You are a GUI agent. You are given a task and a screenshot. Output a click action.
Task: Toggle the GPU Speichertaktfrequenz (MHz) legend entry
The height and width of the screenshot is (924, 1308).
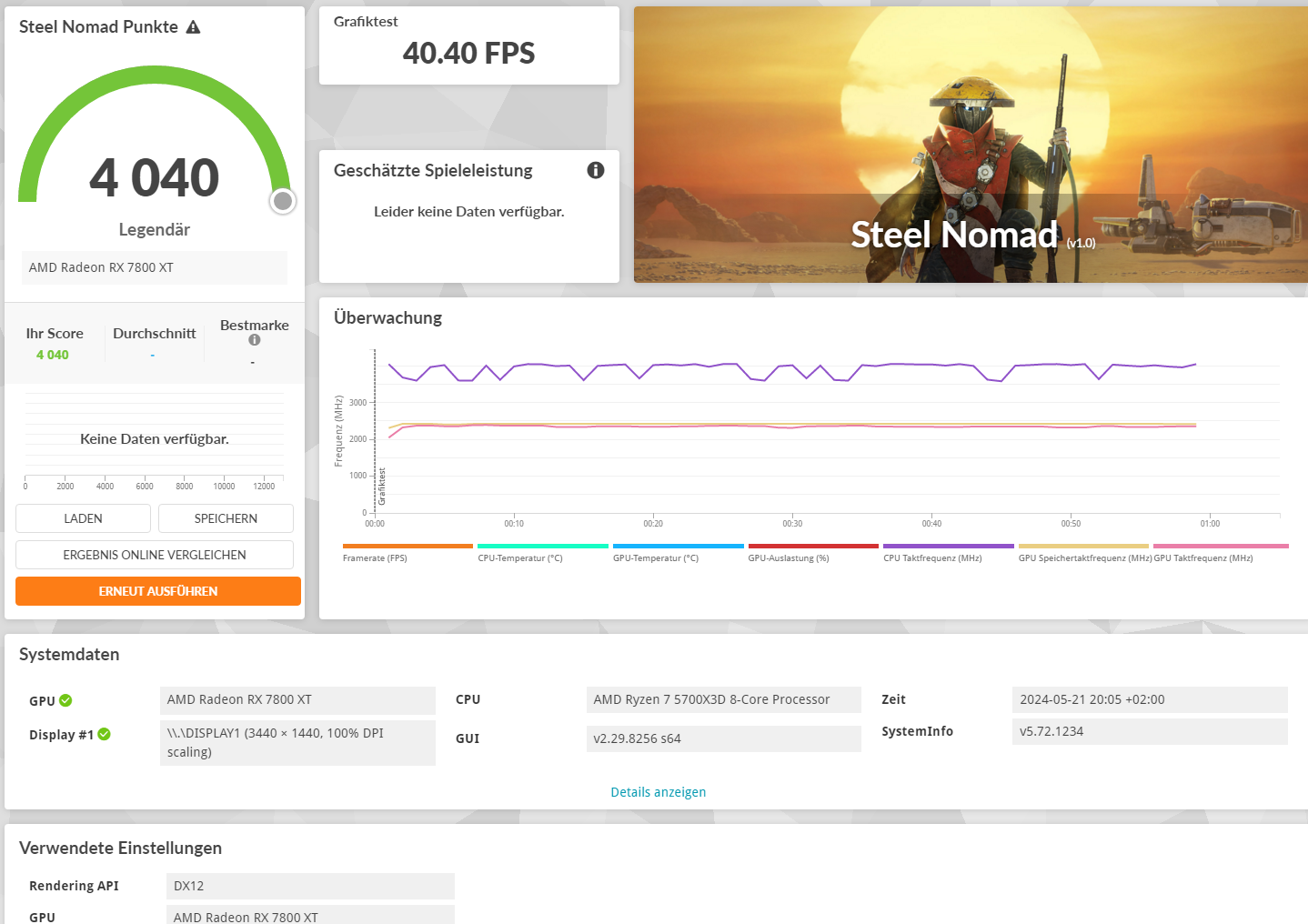click(1084, 553)
